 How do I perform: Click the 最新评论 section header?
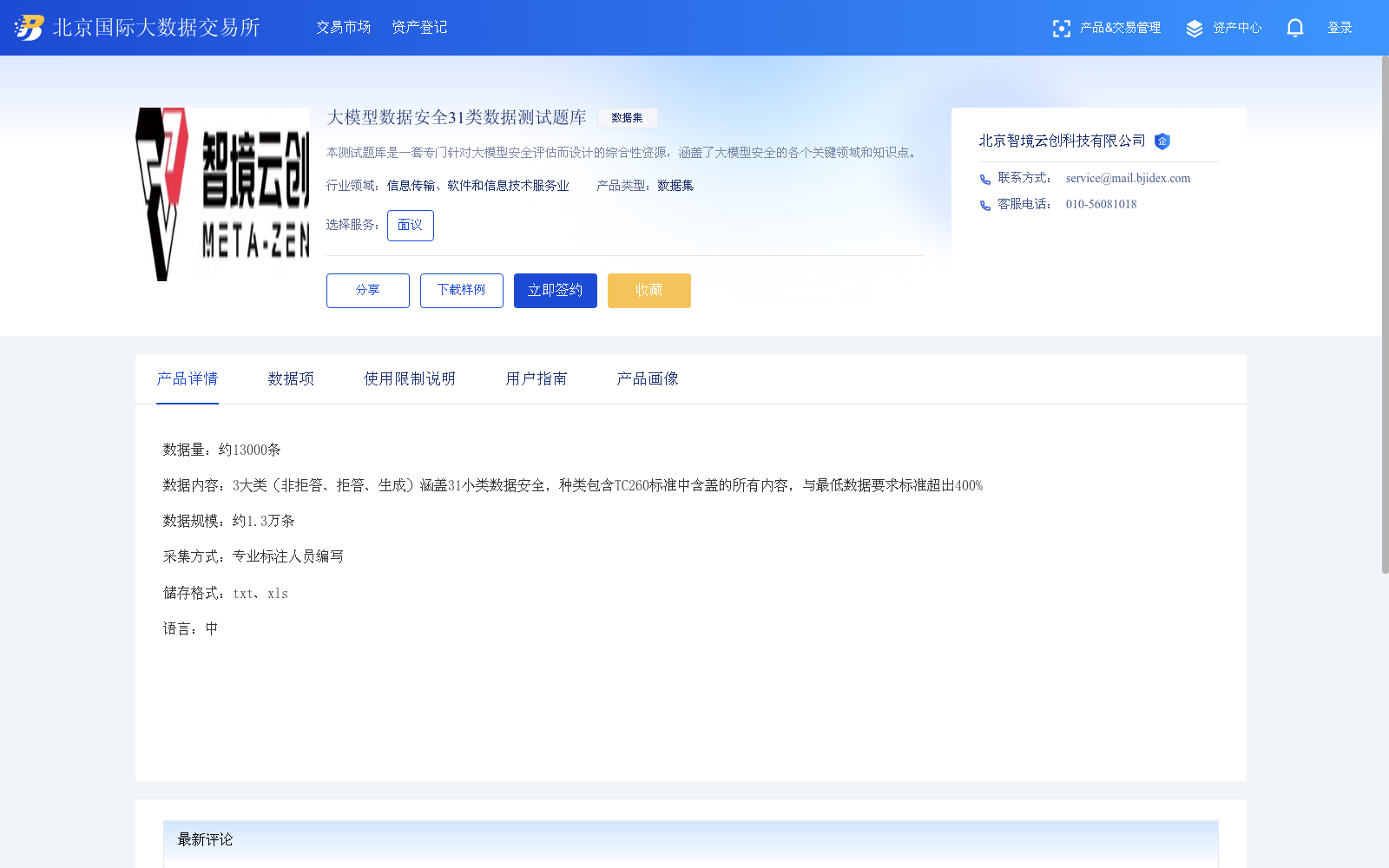pos(691,839)
